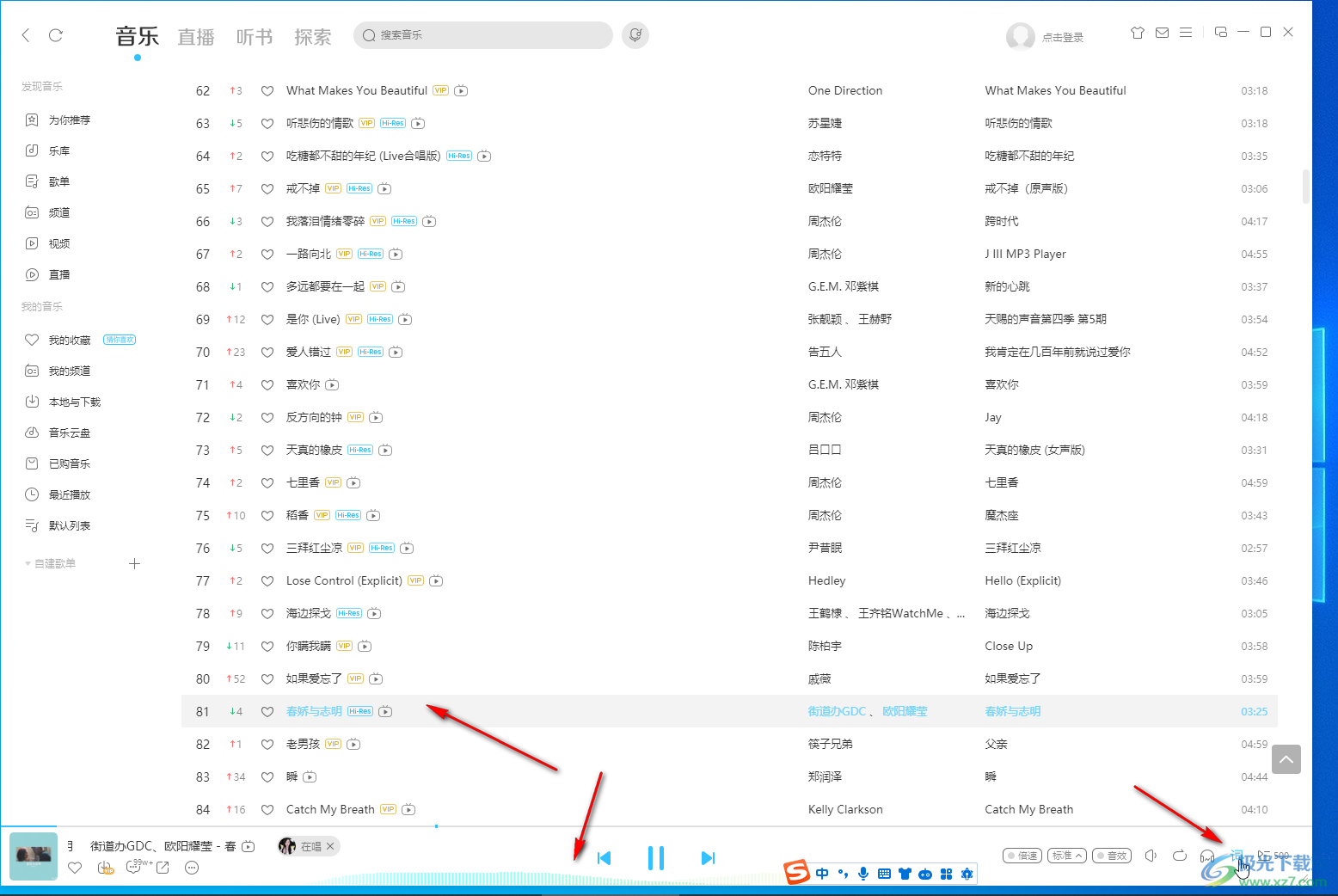The image size is (1338, 896).
Task: Open more options ellipsis in player bar
Action: coord(192,868)
